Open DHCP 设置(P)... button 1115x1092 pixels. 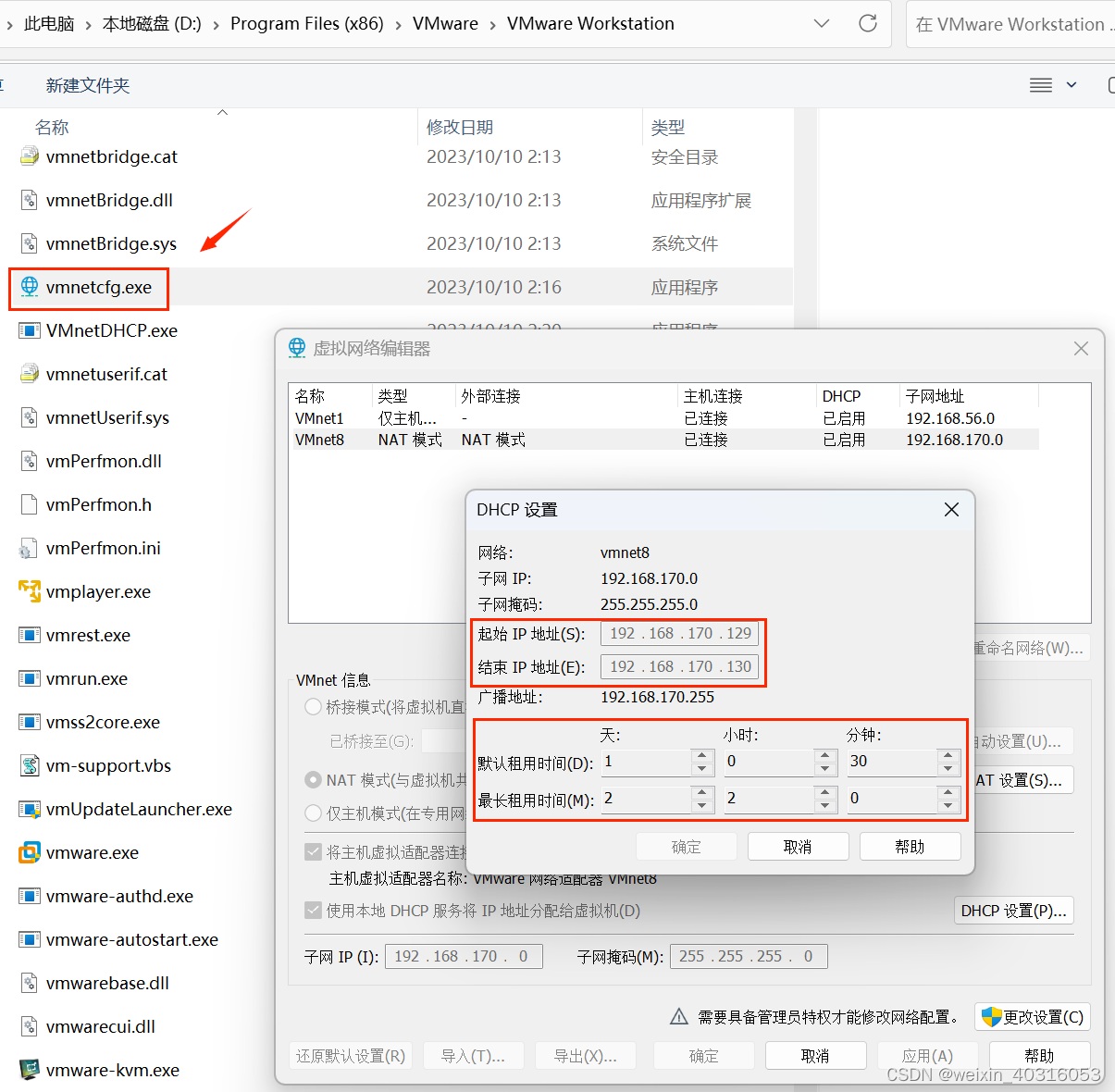tap(1013, 911)
